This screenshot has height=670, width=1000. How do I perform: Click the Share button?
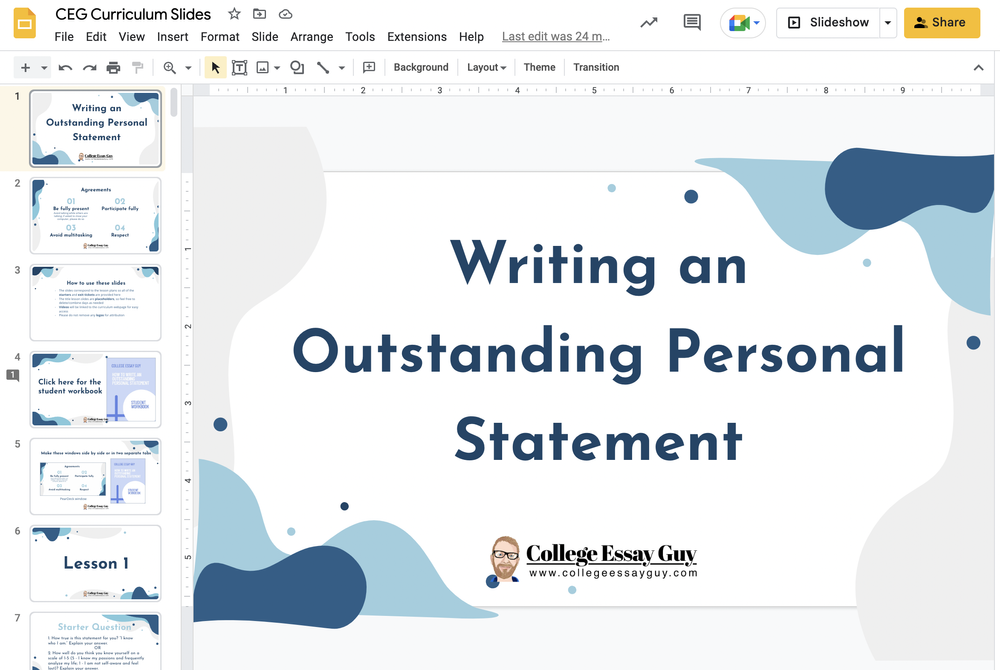pos(941,22)
